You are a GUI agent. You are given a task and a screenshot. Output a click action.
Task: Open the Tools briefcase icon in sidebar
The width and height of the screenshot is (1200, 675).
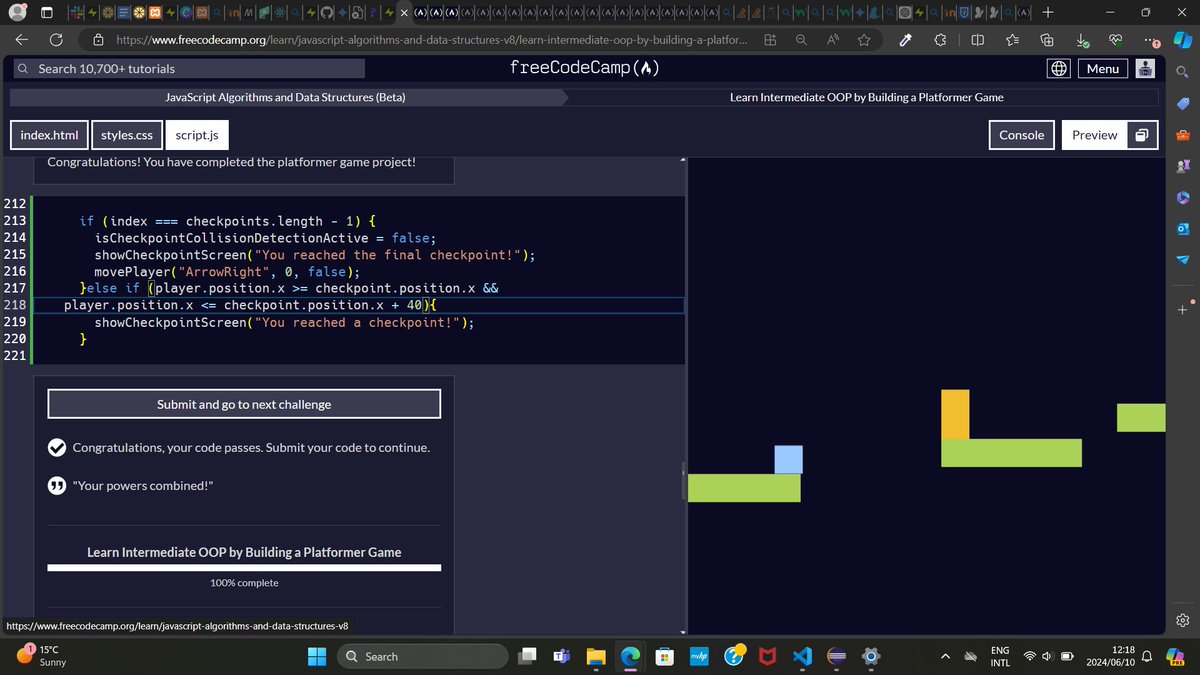pos(1182,135)
